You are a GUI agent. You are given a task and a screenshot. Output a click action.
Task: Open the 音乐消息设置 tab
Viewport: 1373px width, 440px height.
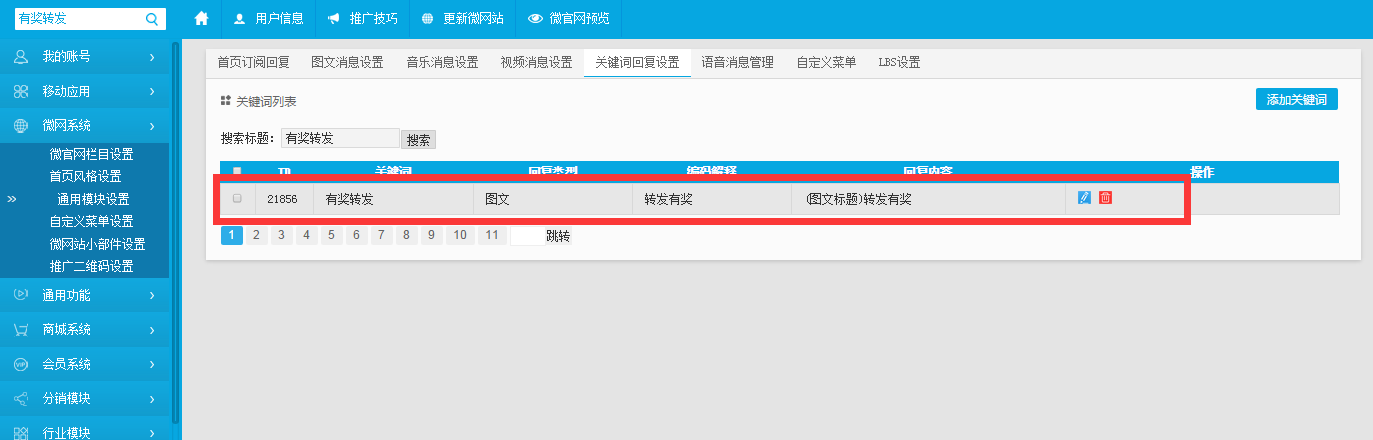[442, 62]
